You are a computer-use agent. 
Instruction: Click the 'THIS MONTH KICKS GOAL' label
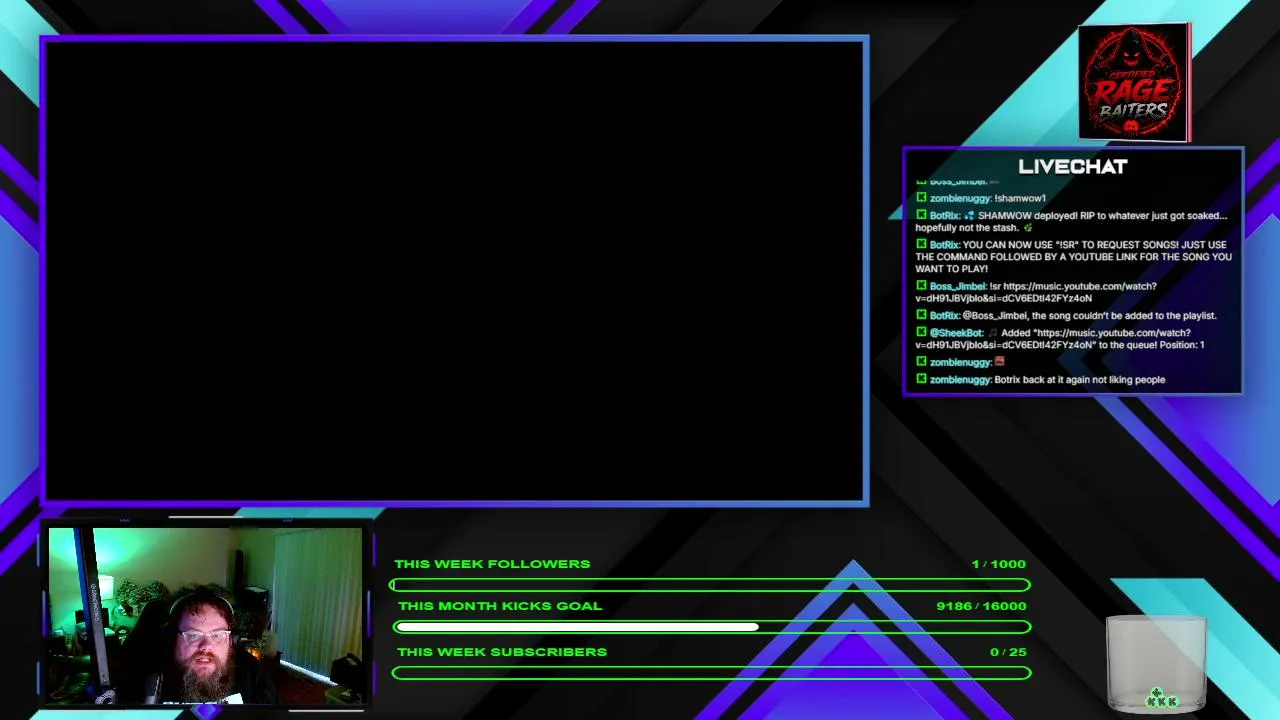click(500, 606)
